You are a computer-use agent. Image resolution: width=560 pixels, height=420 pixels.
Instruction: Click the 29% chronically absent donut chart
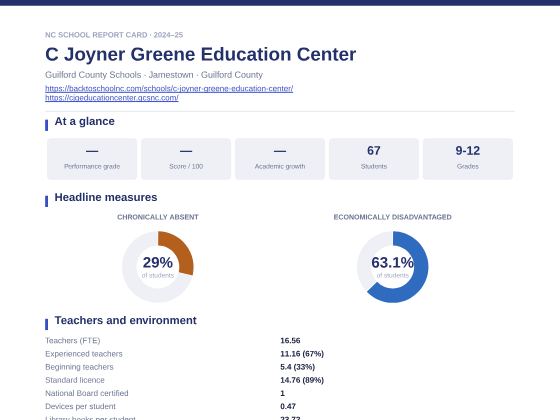pyautogui.click(x=158, y=267)
